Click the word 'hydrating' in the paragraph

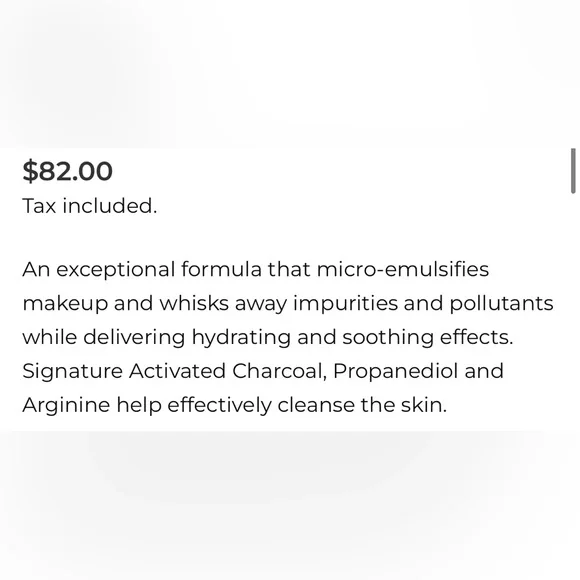241,338
